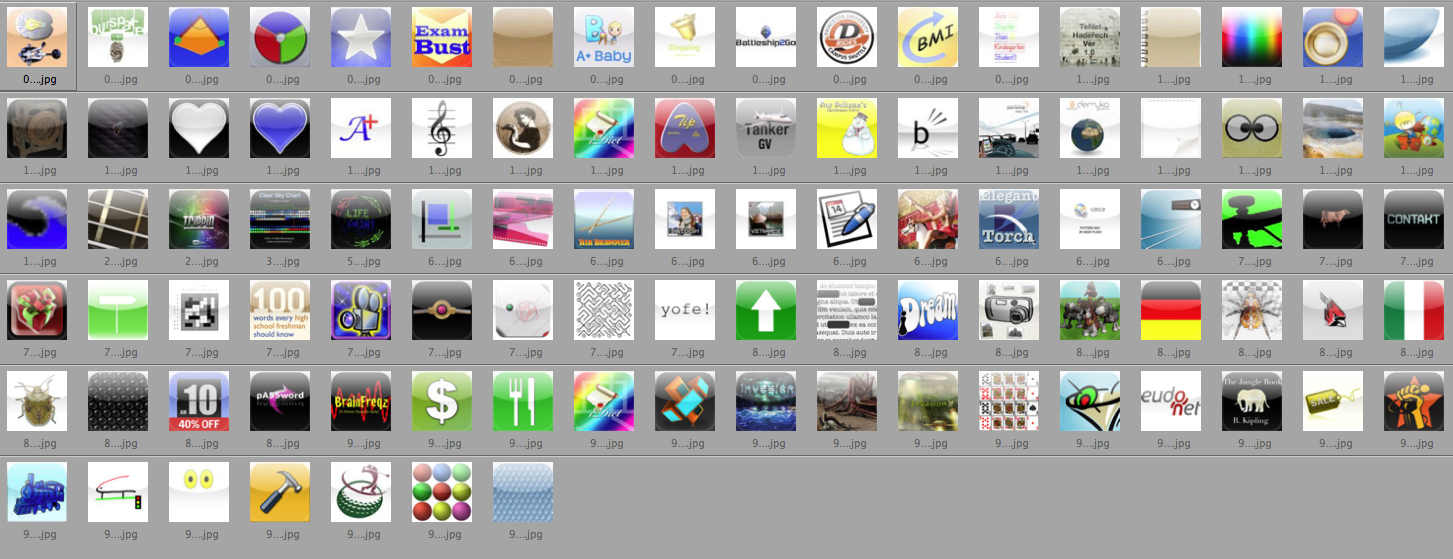Image resolution: width=1453 pixels, height=559 pixels.
Task: Select the white heart icon
Action: pos(199,128)
